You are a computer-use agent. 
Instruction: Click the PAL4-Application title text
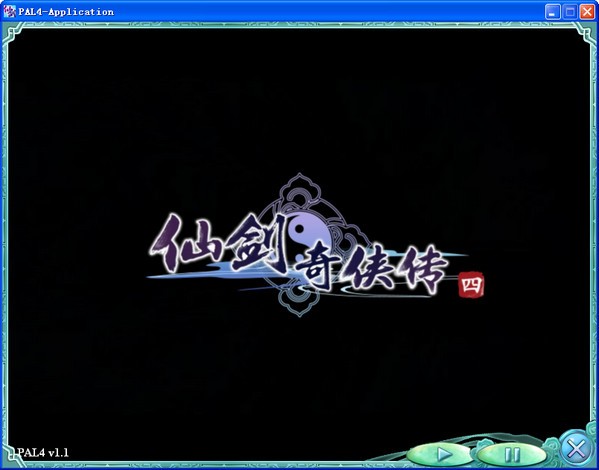pos(66,12)
